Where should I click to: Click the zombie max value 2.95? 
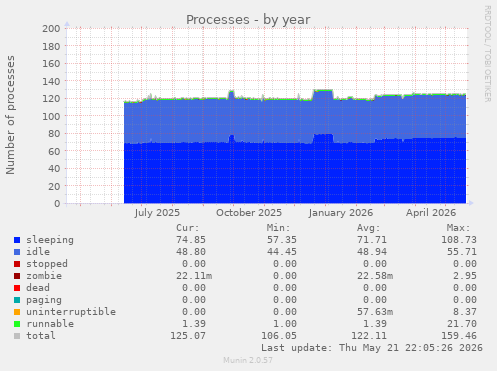[465, 276]
